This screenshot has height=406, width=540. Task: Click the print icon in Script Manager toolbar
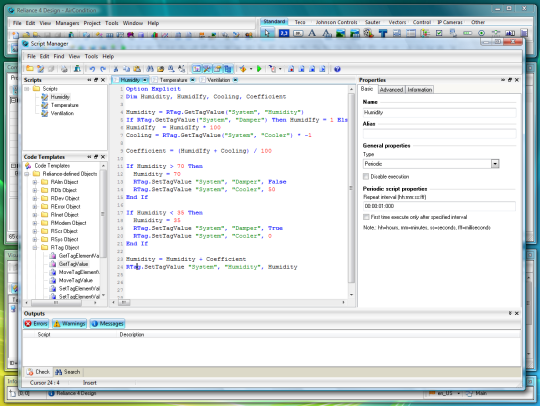tap(64, 69)
